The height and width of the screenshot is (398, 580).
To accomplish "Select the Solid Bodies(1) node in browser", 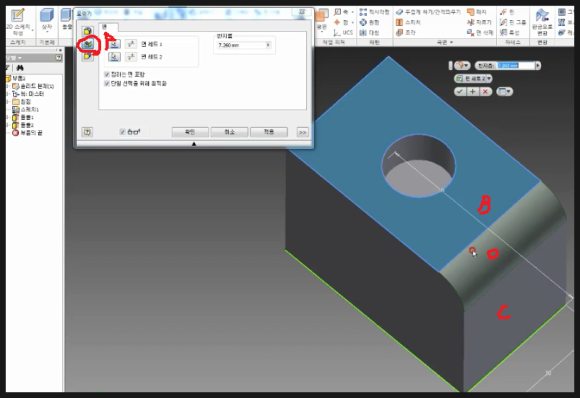I will [33, 86].
